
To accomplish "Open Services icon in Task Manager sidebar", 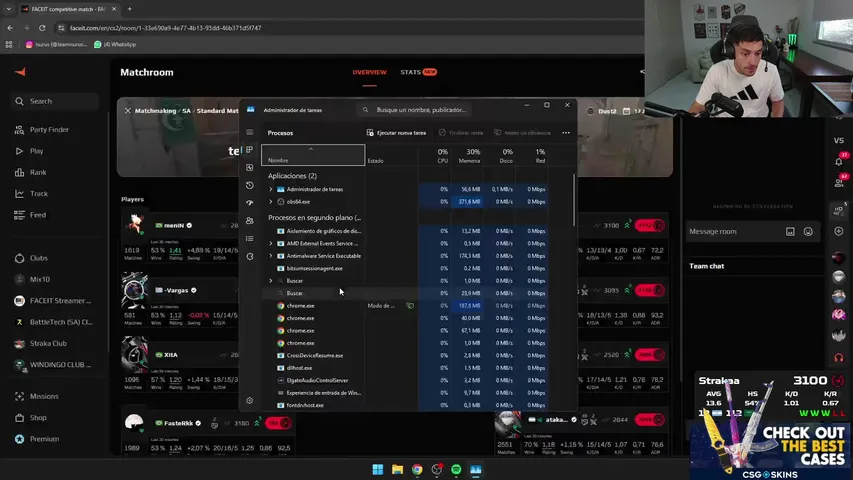I will [x=250, y=256].
